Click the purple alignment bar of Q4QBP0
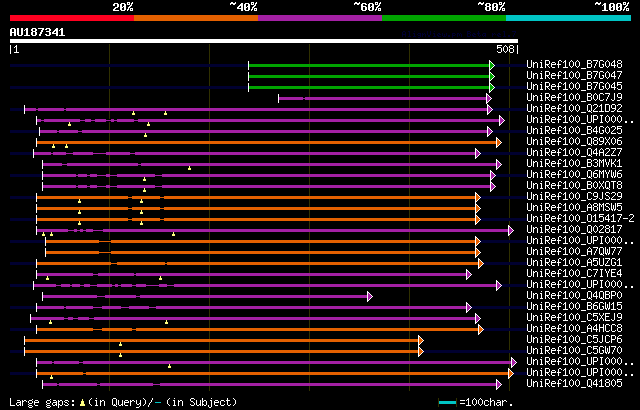This screenshot has height=410, width=640. coord(205,297)
